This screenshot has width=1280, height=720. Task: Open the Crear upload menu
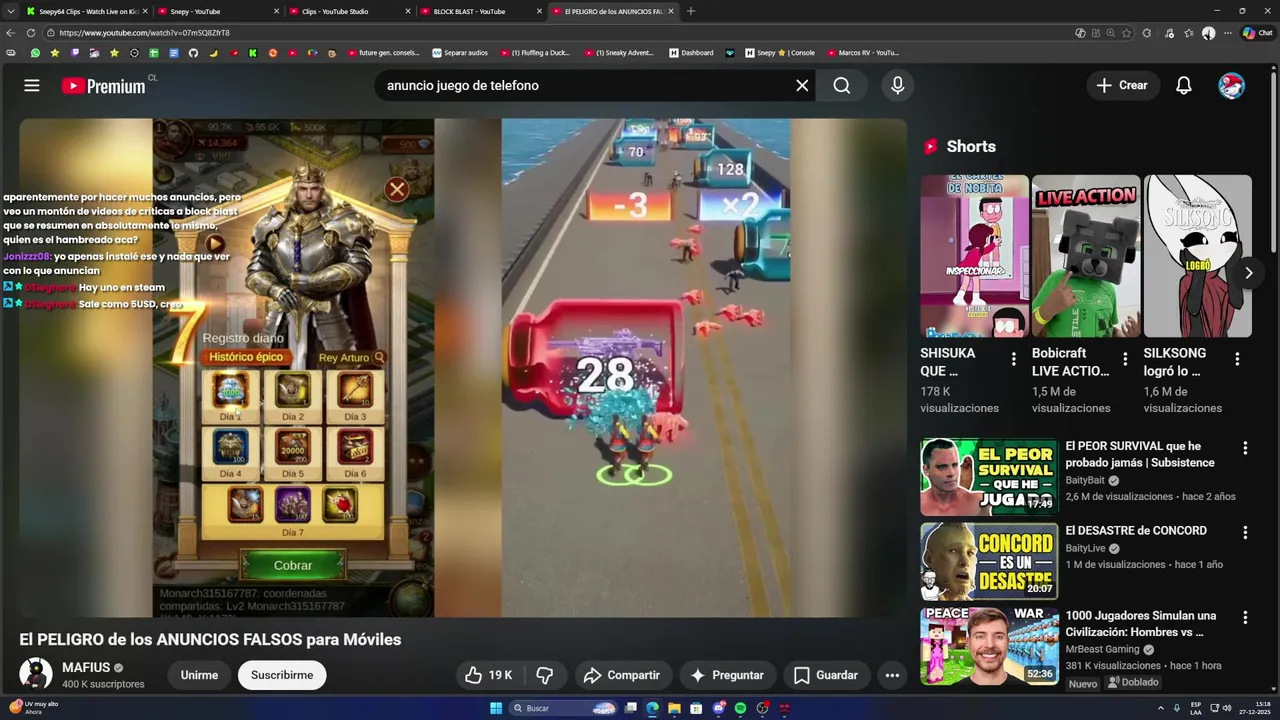(1122, 86)
